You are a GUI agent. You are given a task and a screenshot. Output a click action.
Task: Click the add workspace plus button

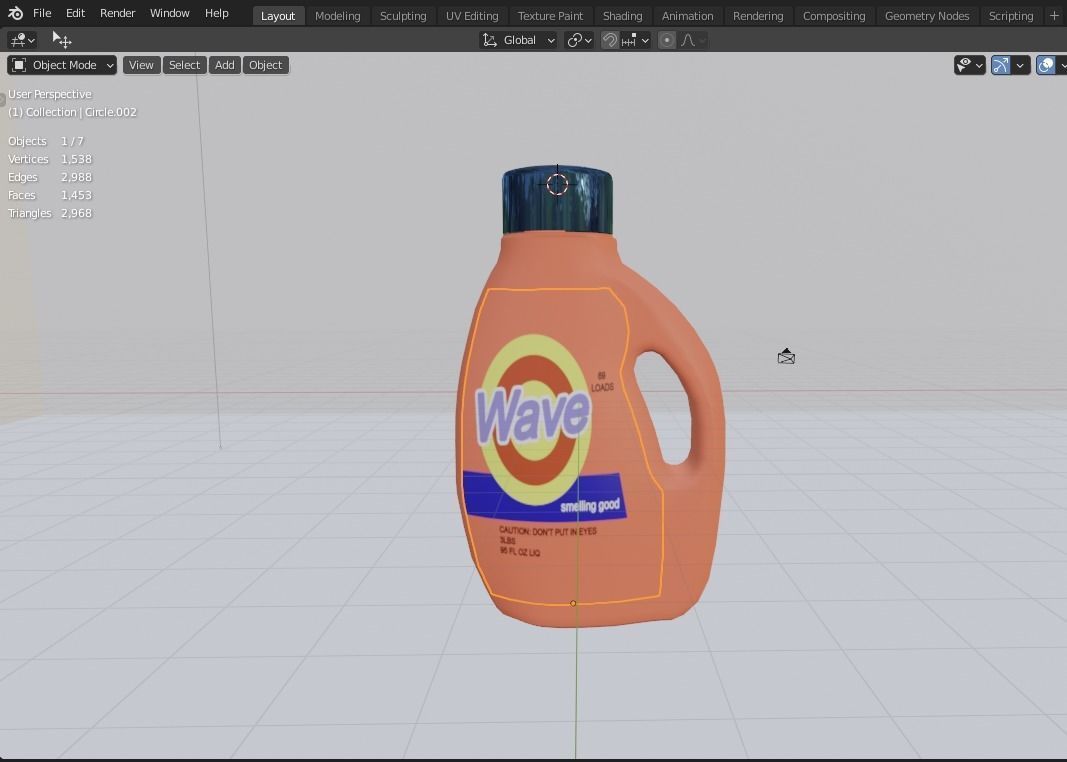click(1055, 15)
